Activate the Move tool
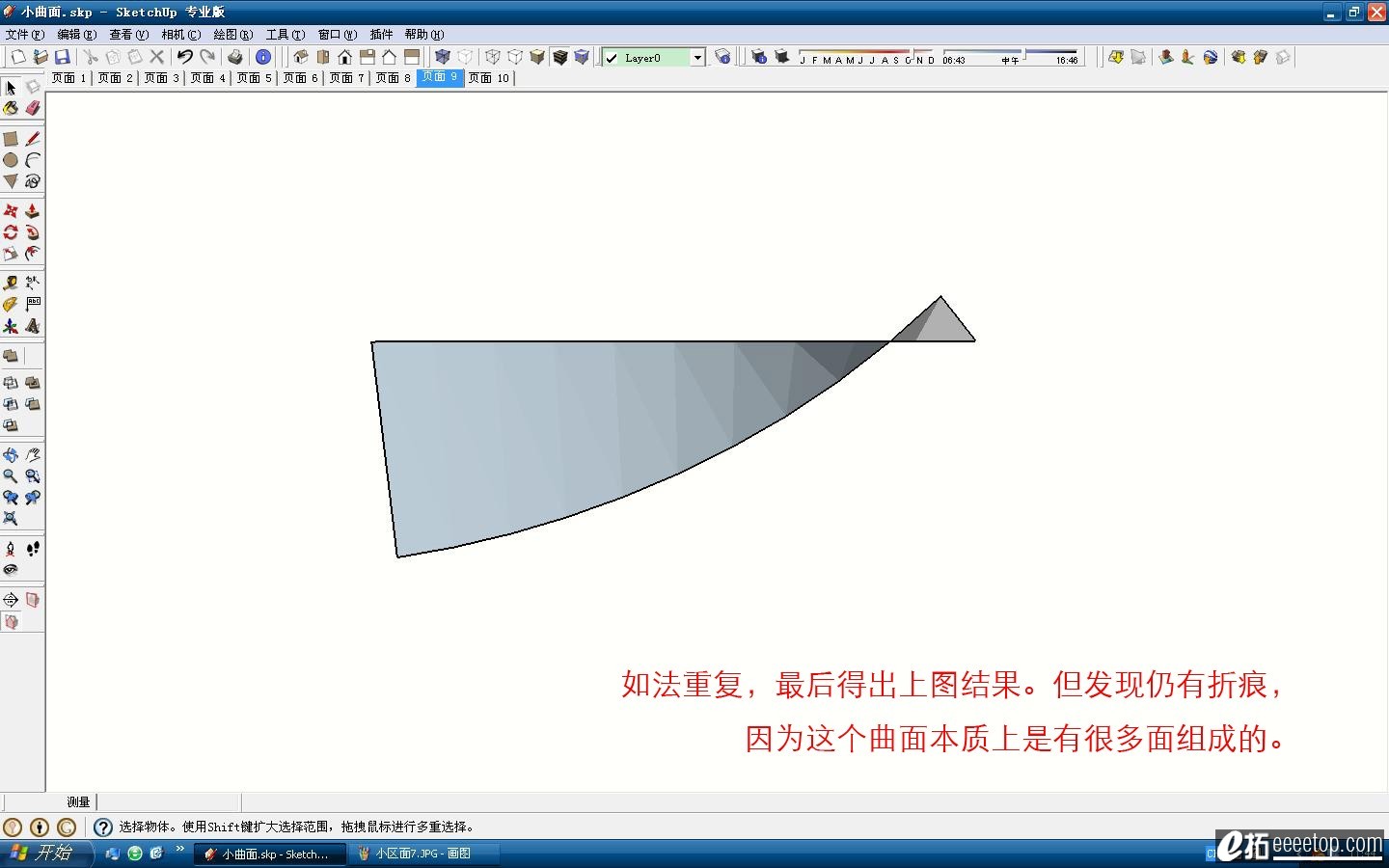1389x868 pixels. point(11,210)
